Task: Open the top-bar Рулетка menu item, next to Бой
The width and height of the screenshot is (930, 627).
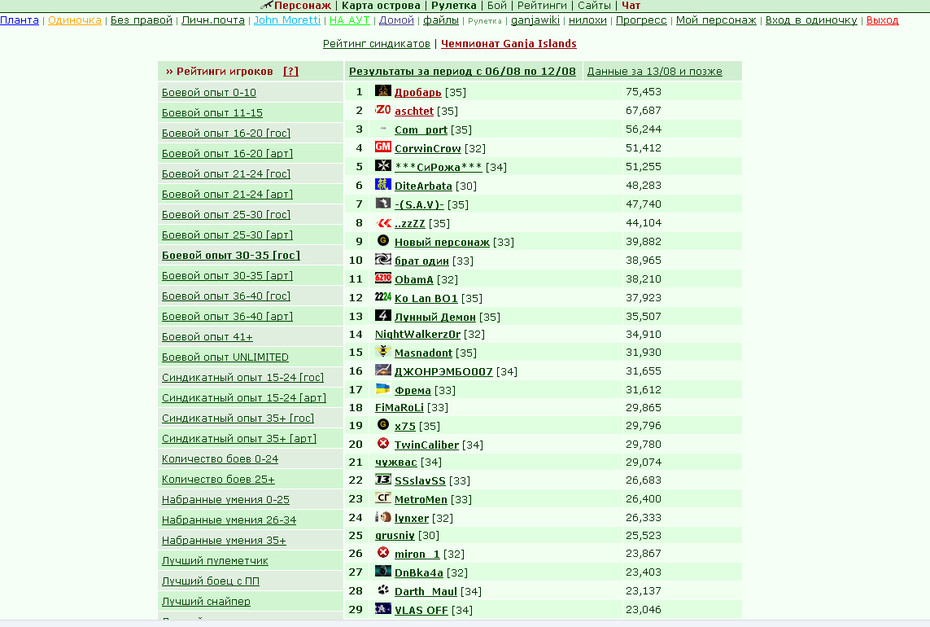Action: click(454, 5)
